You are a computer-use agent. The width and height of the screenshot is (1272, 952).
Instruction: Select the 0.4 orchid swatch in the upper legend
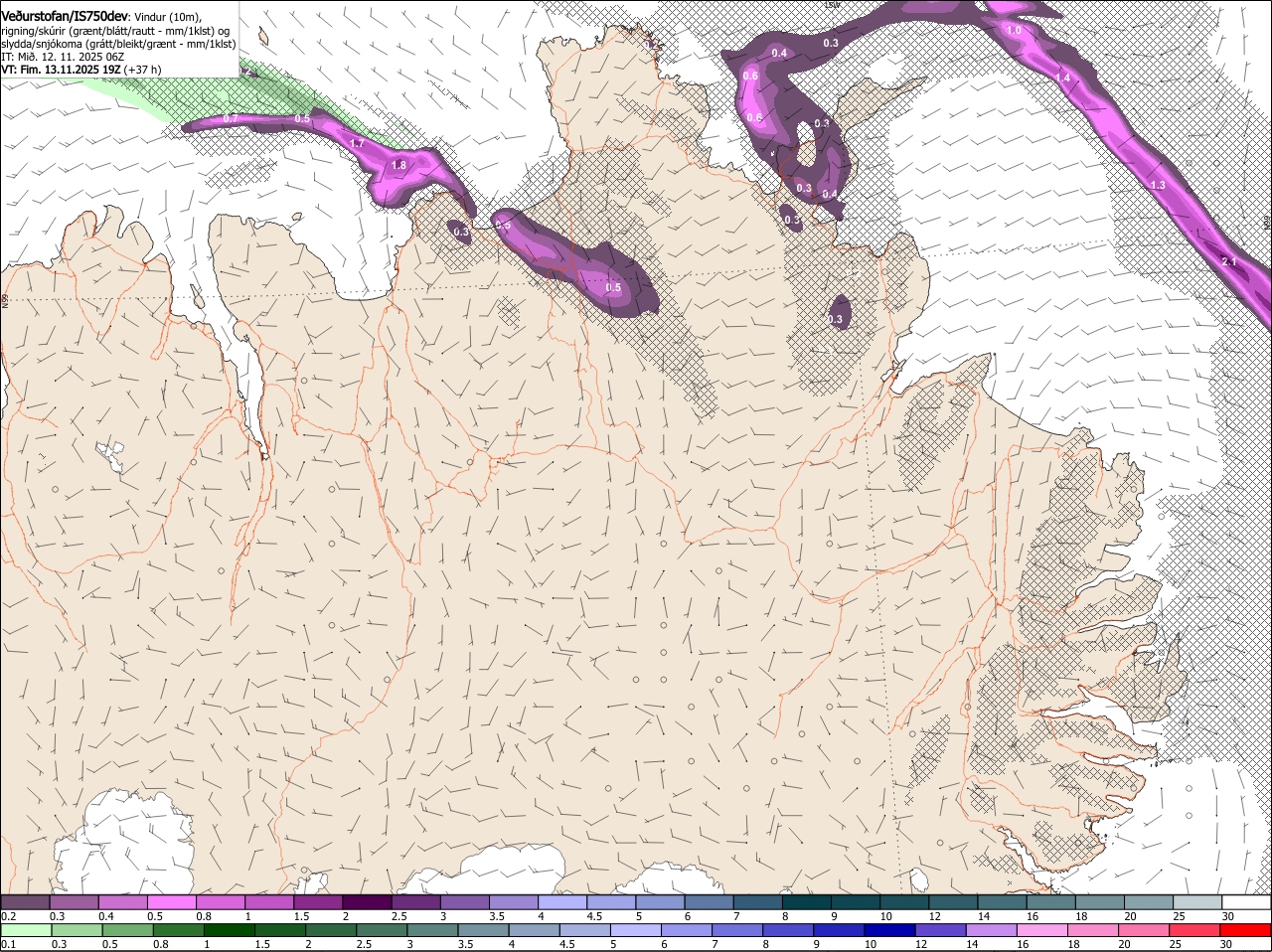point(122,902)
